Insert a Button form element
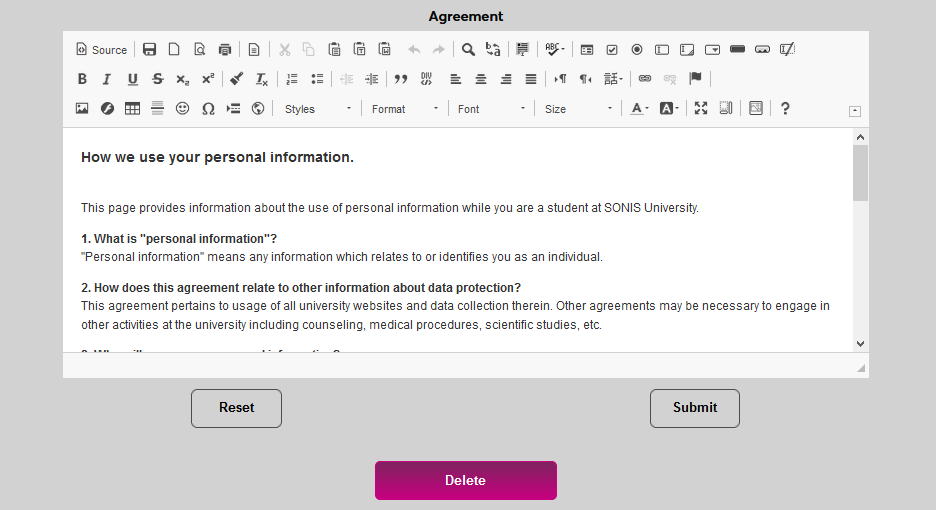This screenshot has height=510, width=936. tap(737, 50)
